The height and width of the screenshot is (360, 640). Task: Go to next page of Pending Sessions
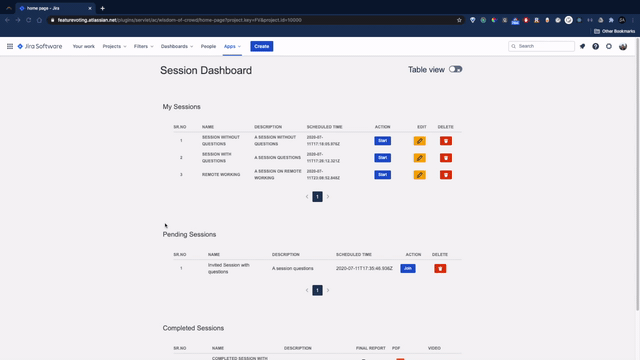pos(328,290)
